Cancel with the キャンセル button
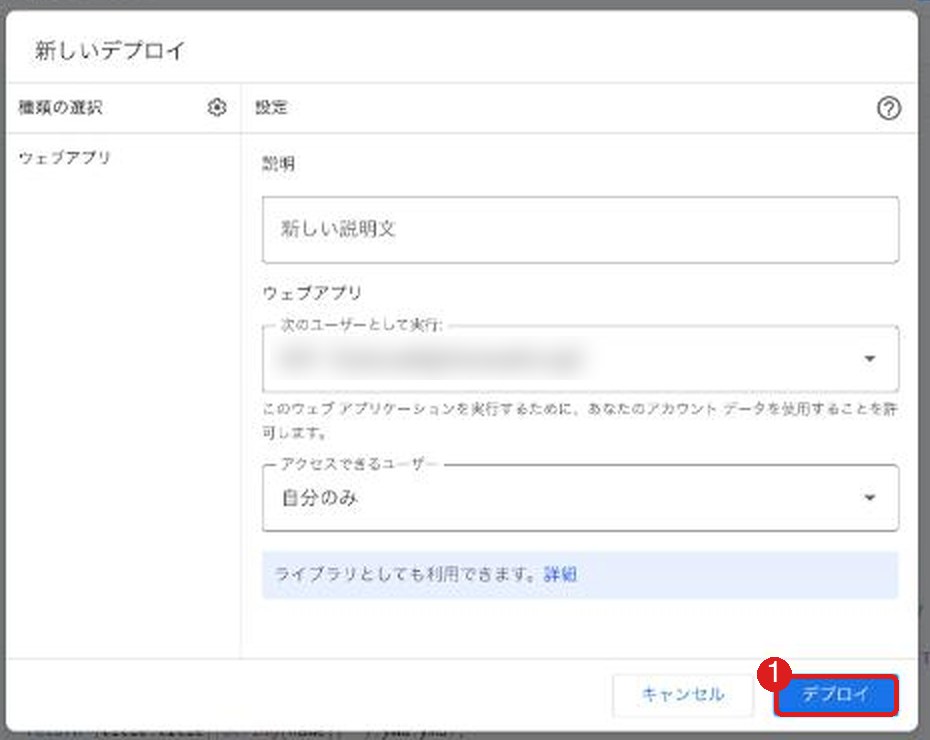This screenshot has width=930, height=740. point(683,694)
